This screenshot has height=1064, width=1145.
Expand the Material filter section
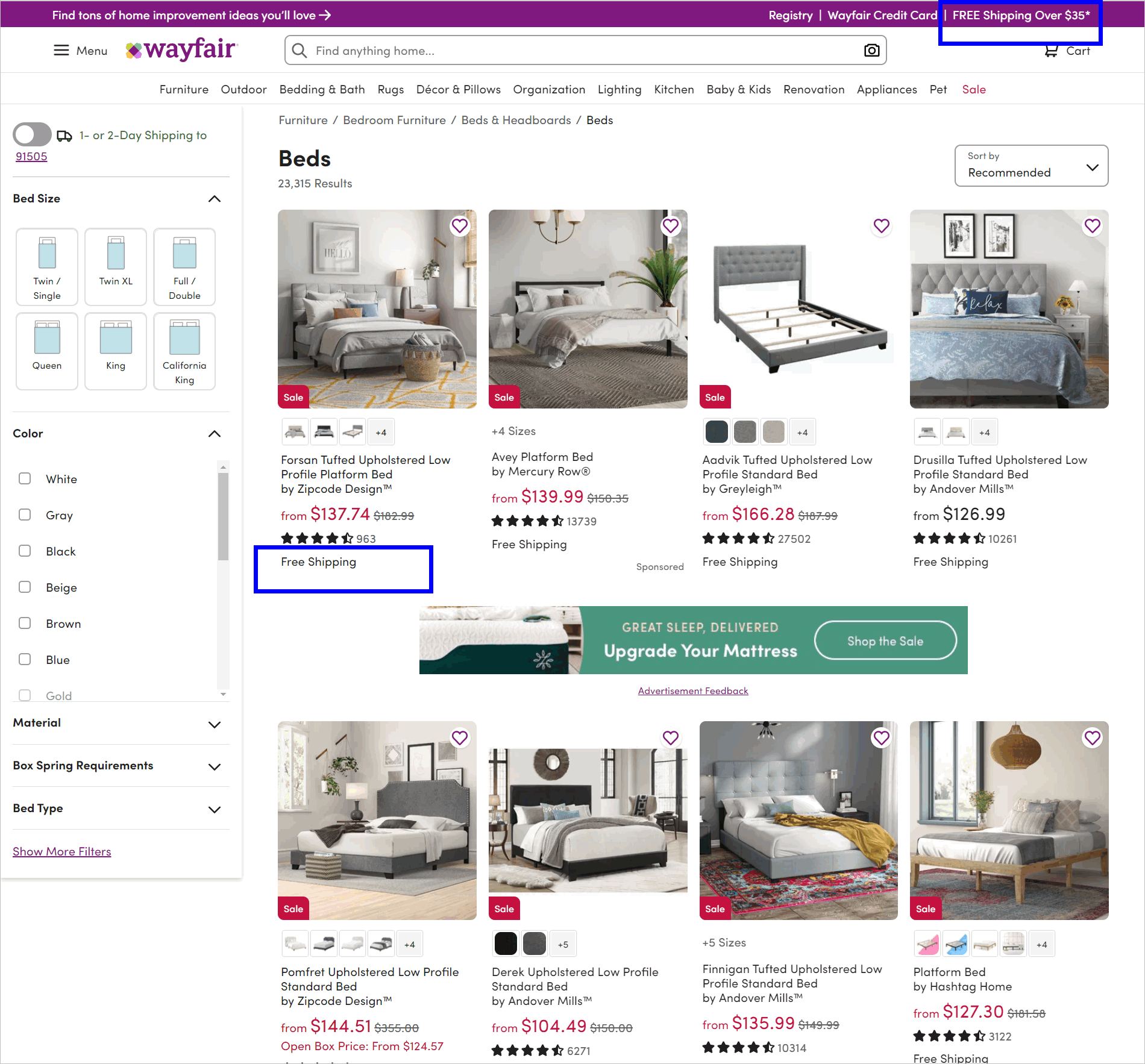tap(214, 724)
